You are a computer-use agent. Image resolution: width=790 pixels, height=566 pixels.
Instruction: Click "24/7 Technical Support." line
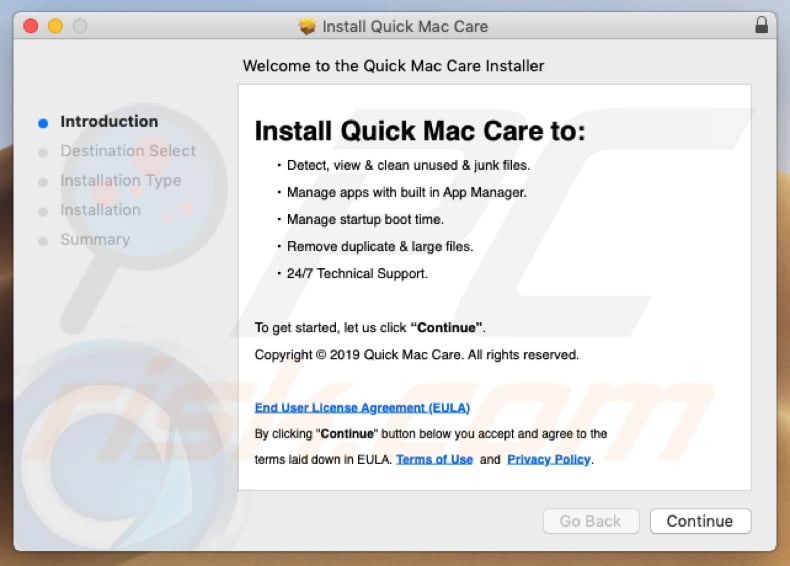click(x=357, y=273)
